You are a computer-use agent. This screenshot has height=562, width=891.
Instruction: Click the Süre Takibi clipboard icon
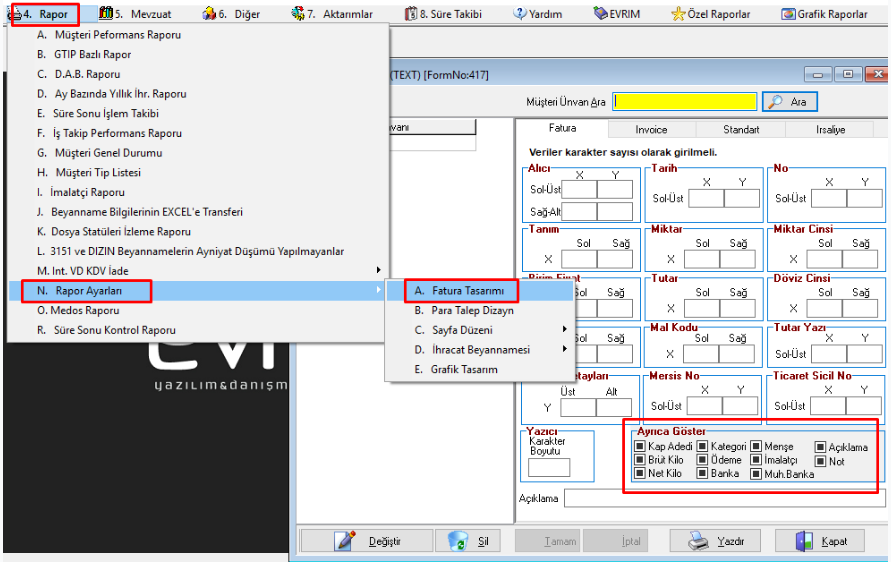pos(411,14)
